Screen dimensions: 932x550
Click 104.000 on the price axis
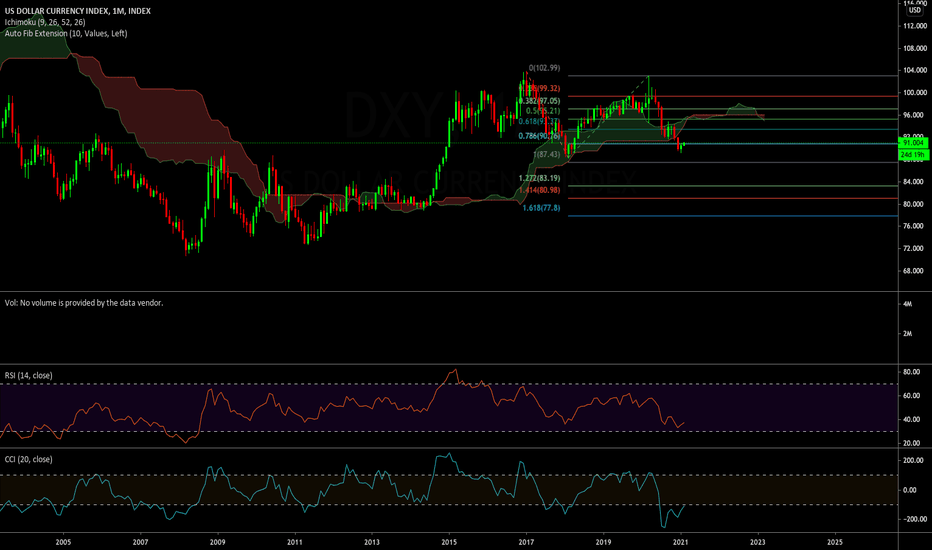(x=915, y=71)
